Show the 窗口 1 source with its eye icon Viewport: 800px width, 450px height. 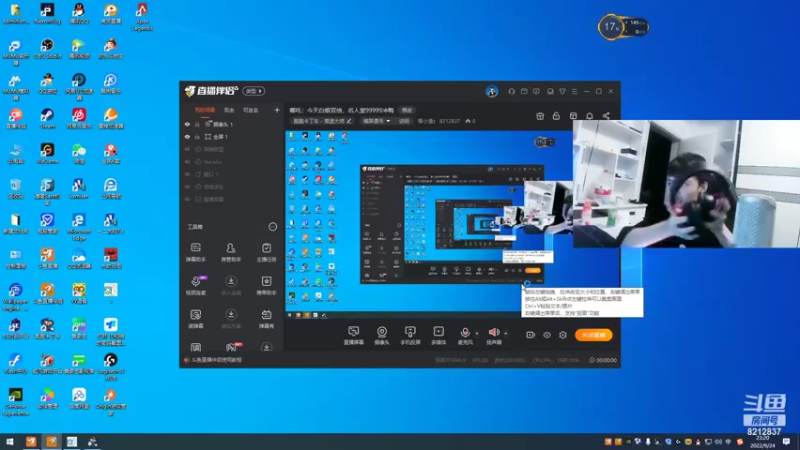click(187, 174)
